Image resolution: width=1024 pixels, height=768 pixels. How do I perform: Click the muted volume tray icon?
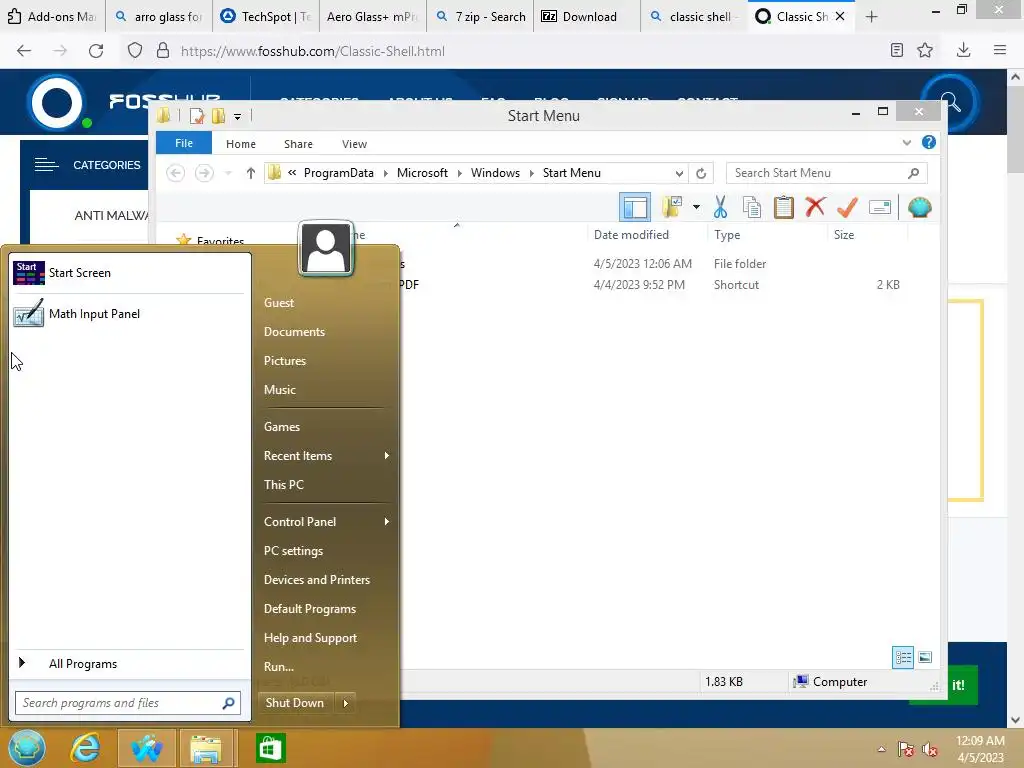pyautogui.click(x=930, y=749)
